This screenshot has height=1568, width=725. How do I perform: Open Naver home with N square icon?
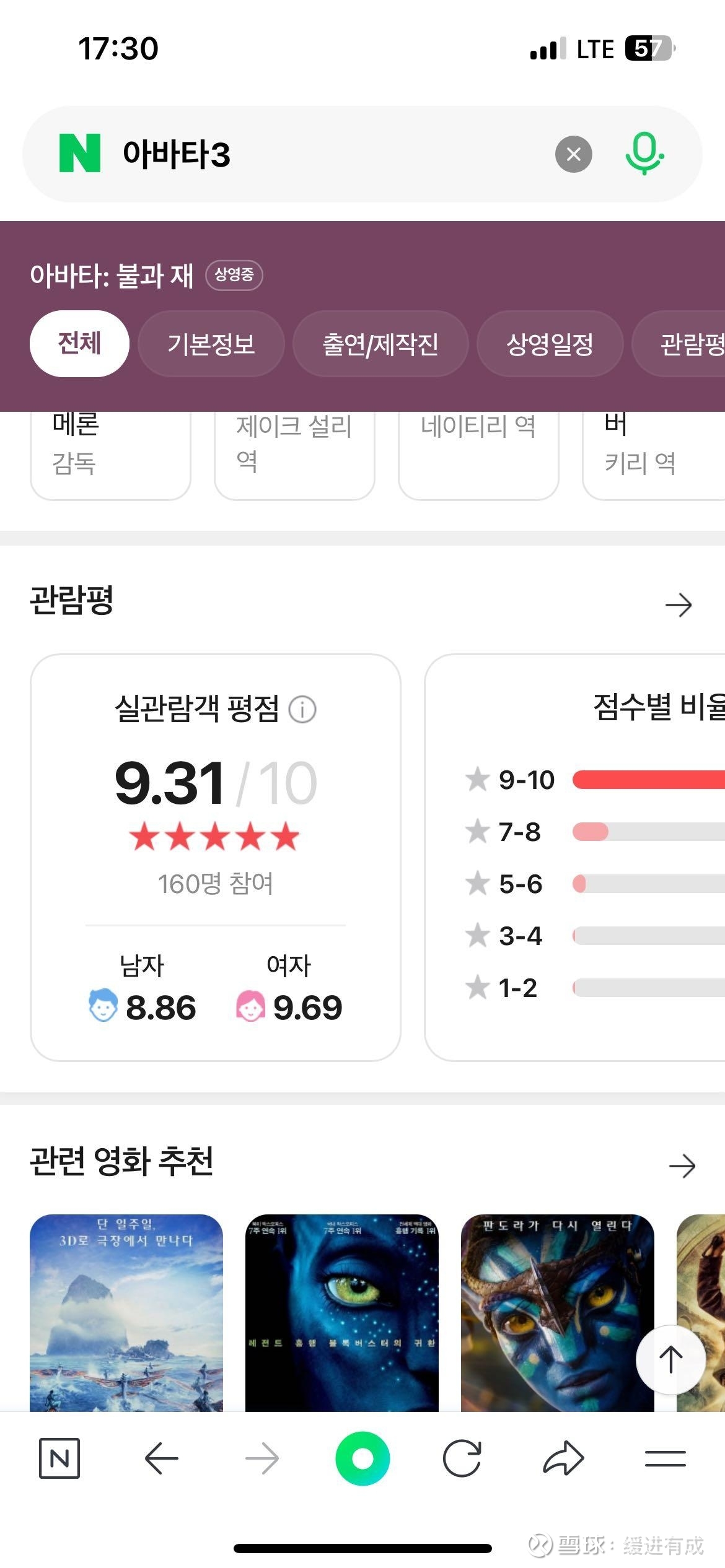pos(59,1458)
